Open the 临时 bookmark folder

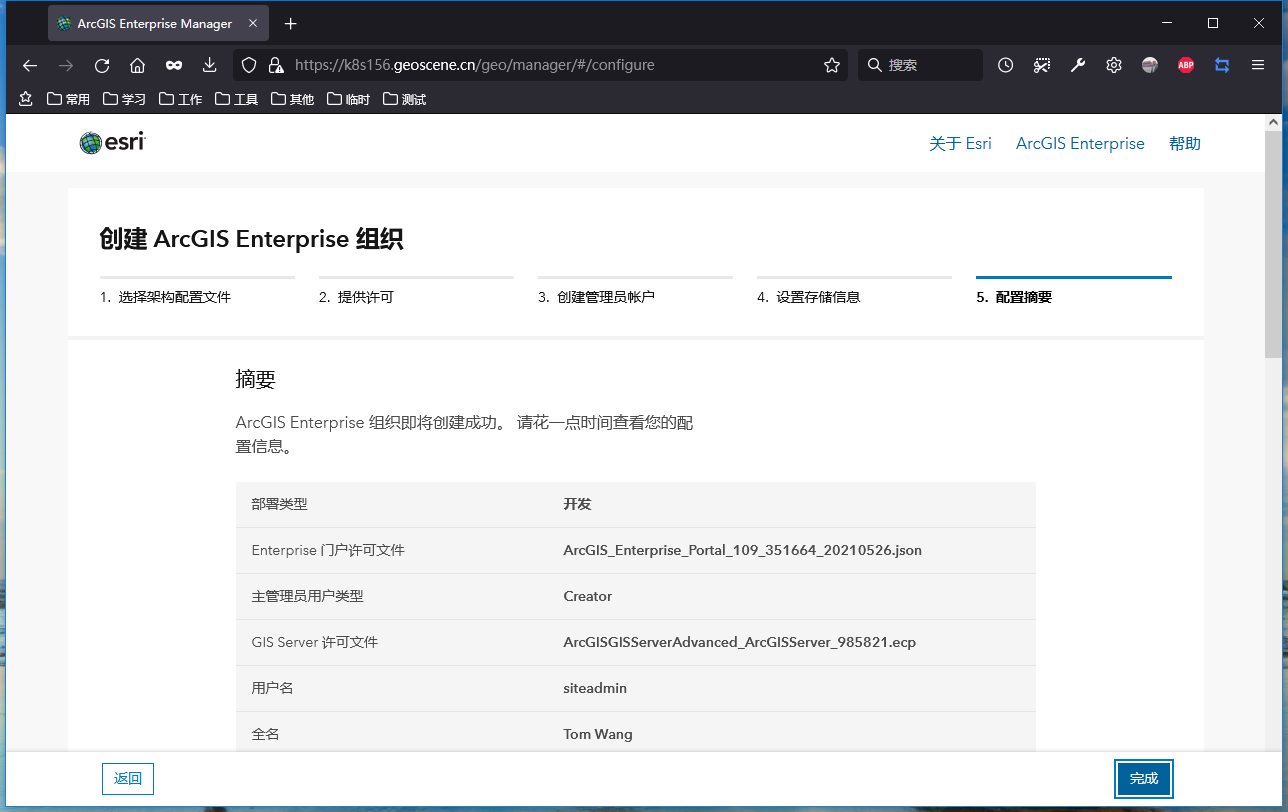348,99
